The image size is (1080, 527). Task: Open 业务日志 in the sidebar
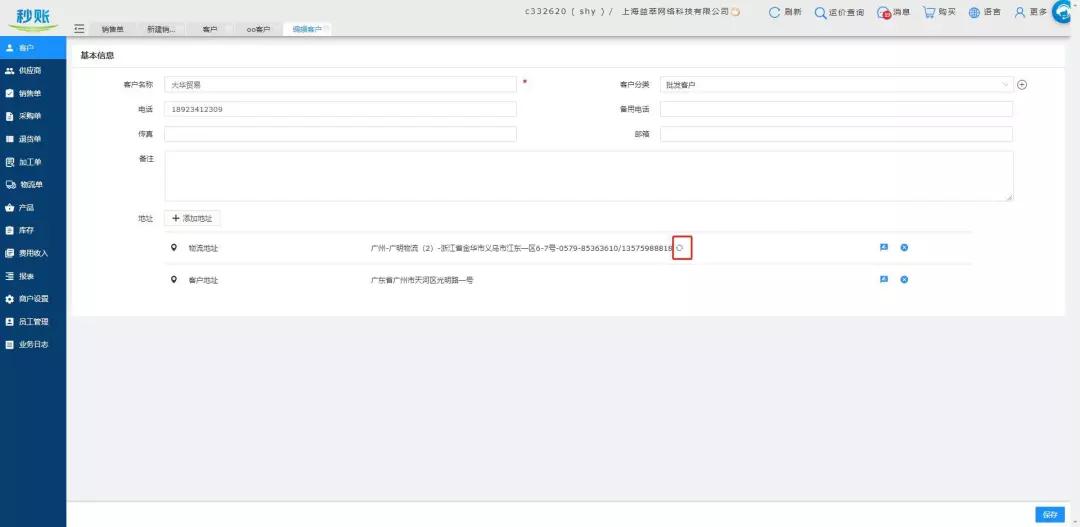point(33,344)
